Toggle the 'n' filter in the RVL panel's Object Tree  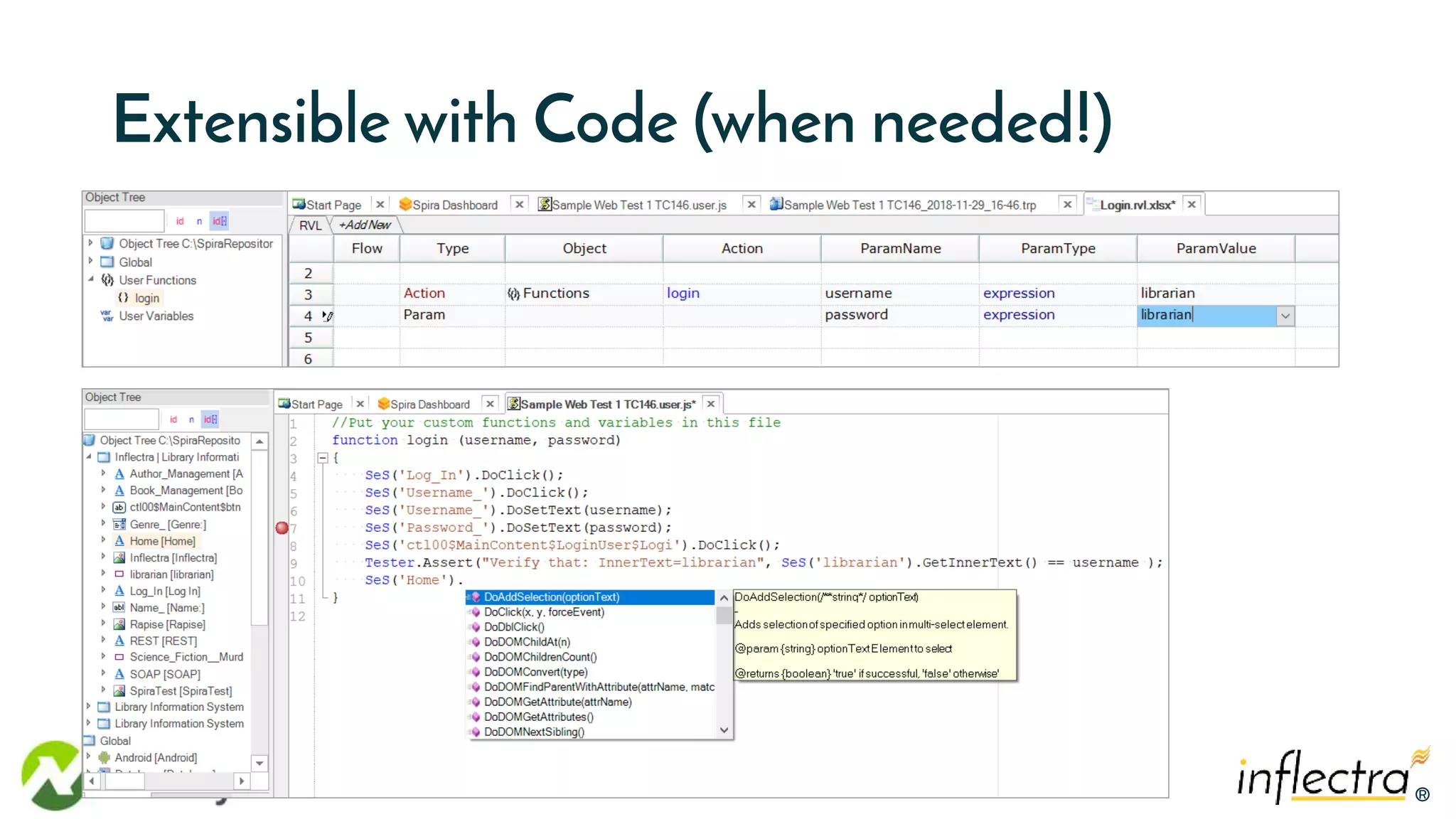pos(199,221)
